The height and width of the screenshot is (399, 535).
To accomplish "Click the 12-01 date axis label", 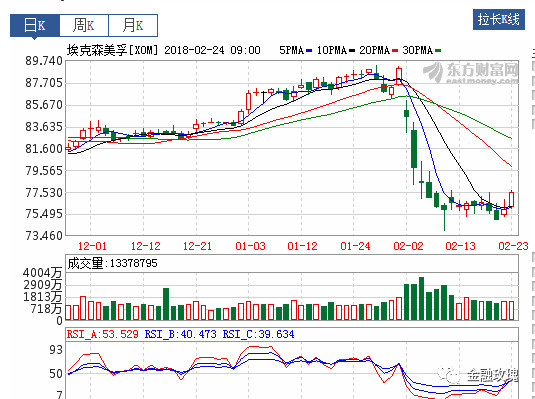I will [x=92, y=246].
